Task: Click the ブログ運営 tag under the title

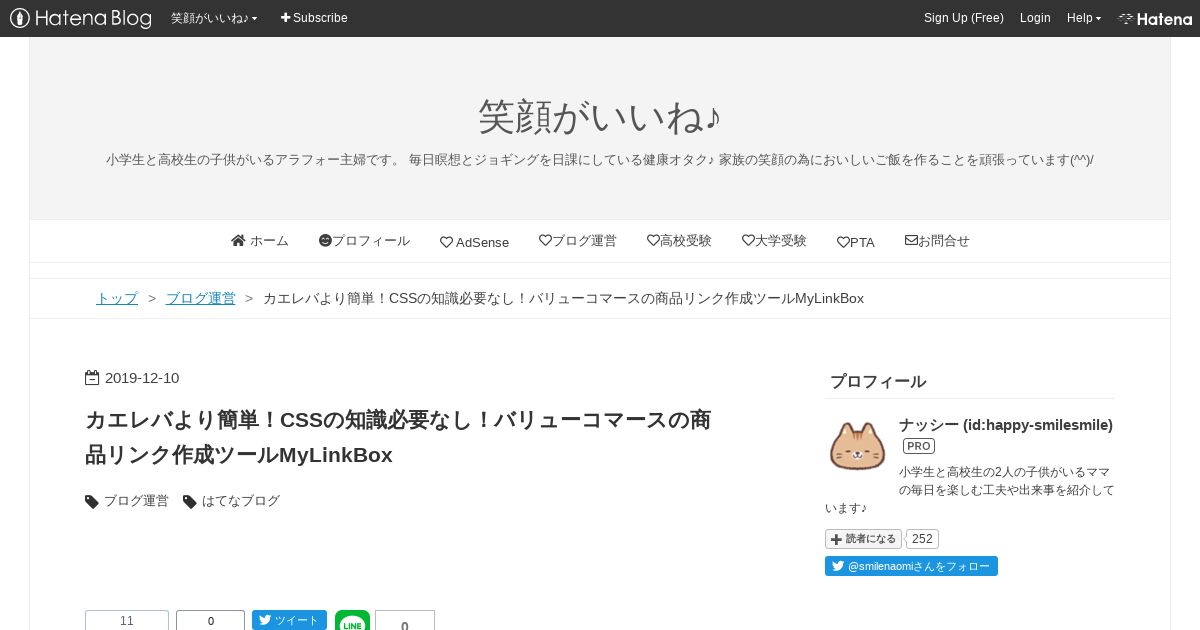Action: (x=136, y=501)
